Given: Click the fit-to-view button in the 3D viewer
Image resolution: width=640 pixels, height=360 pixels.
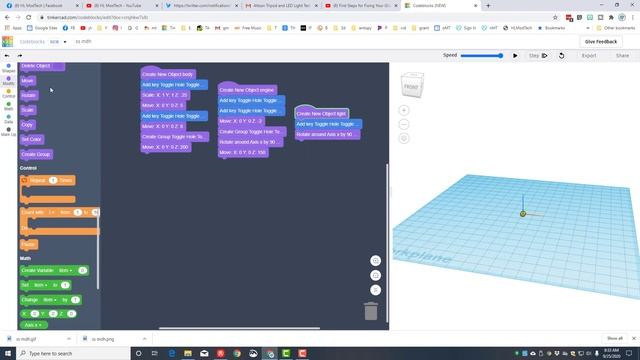Looking at the screenshot, I should click(404, 138).
